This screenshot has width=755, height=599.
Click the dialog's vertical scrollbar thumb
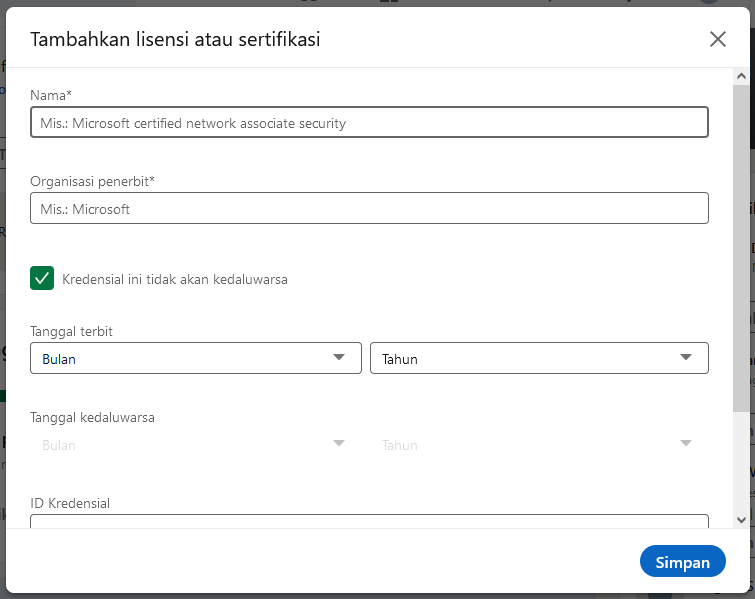pos(741,248)
